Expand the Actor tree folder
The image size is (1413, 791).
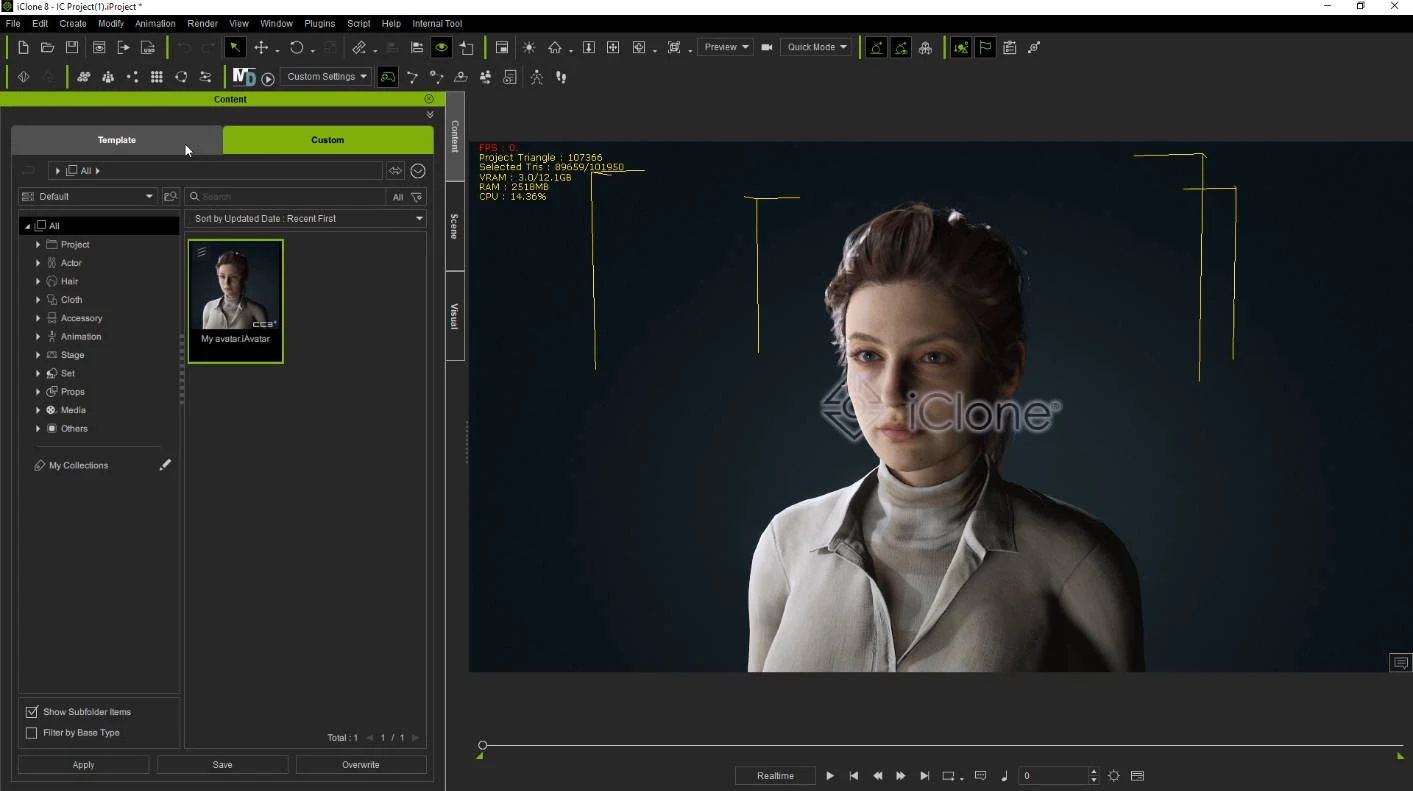[38, 263]
